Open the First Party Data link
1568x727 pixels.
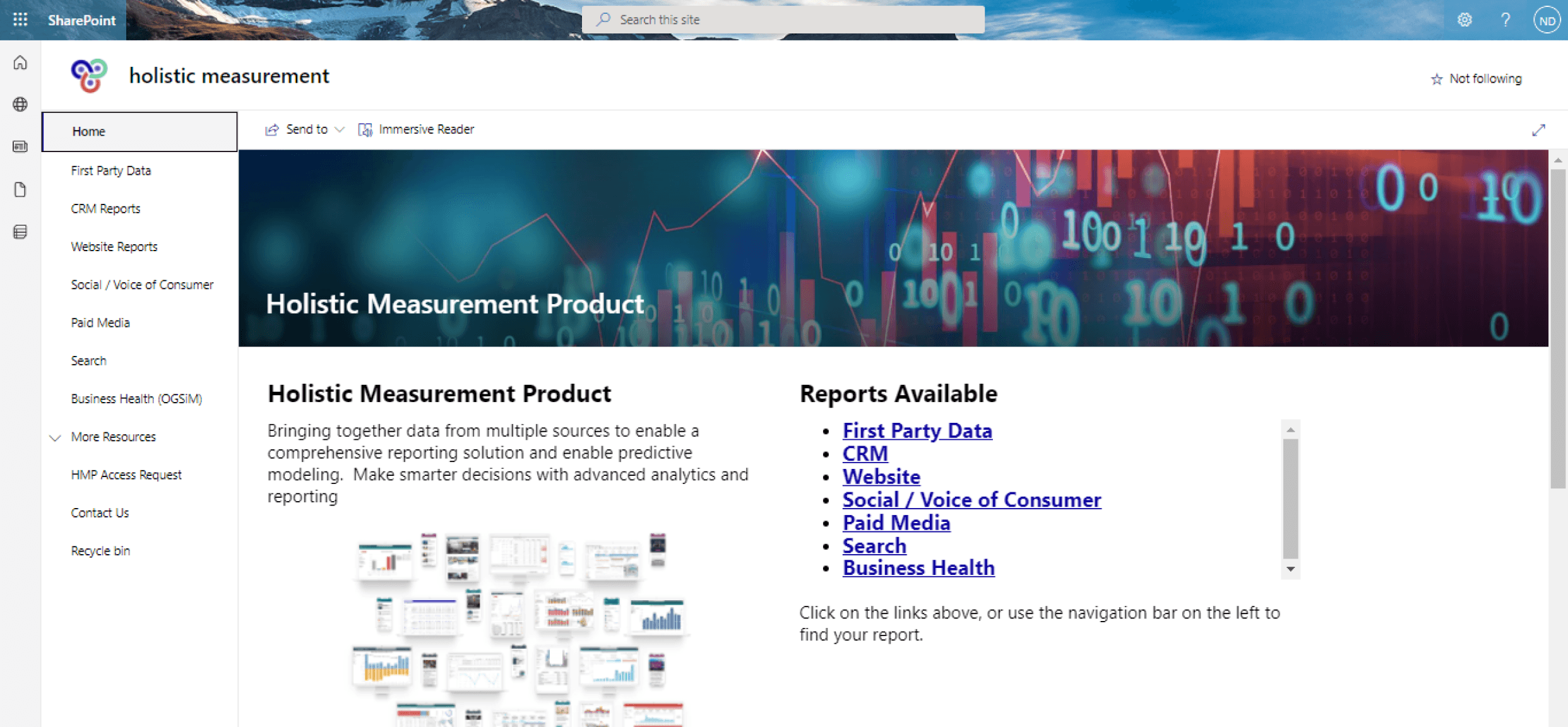click(917, 430)
